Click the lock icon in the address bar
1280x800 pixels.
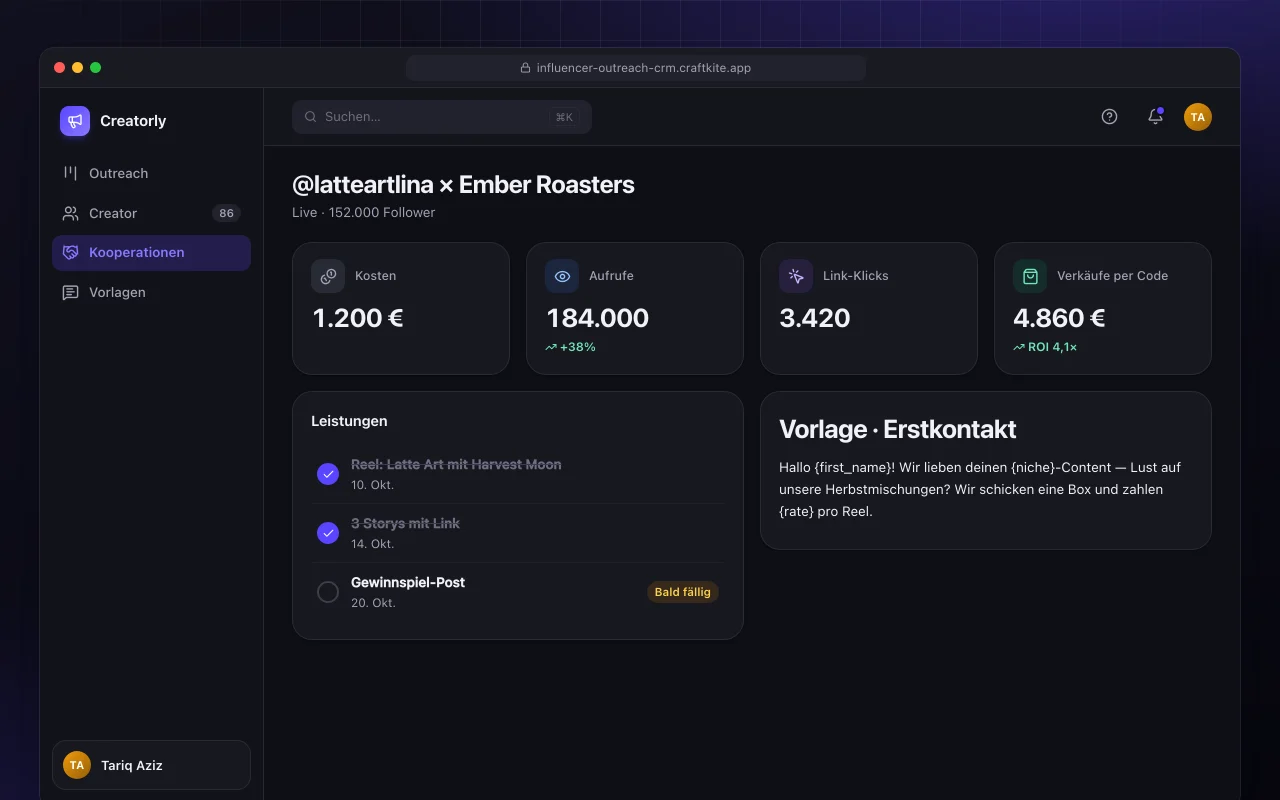coord(525,68)
